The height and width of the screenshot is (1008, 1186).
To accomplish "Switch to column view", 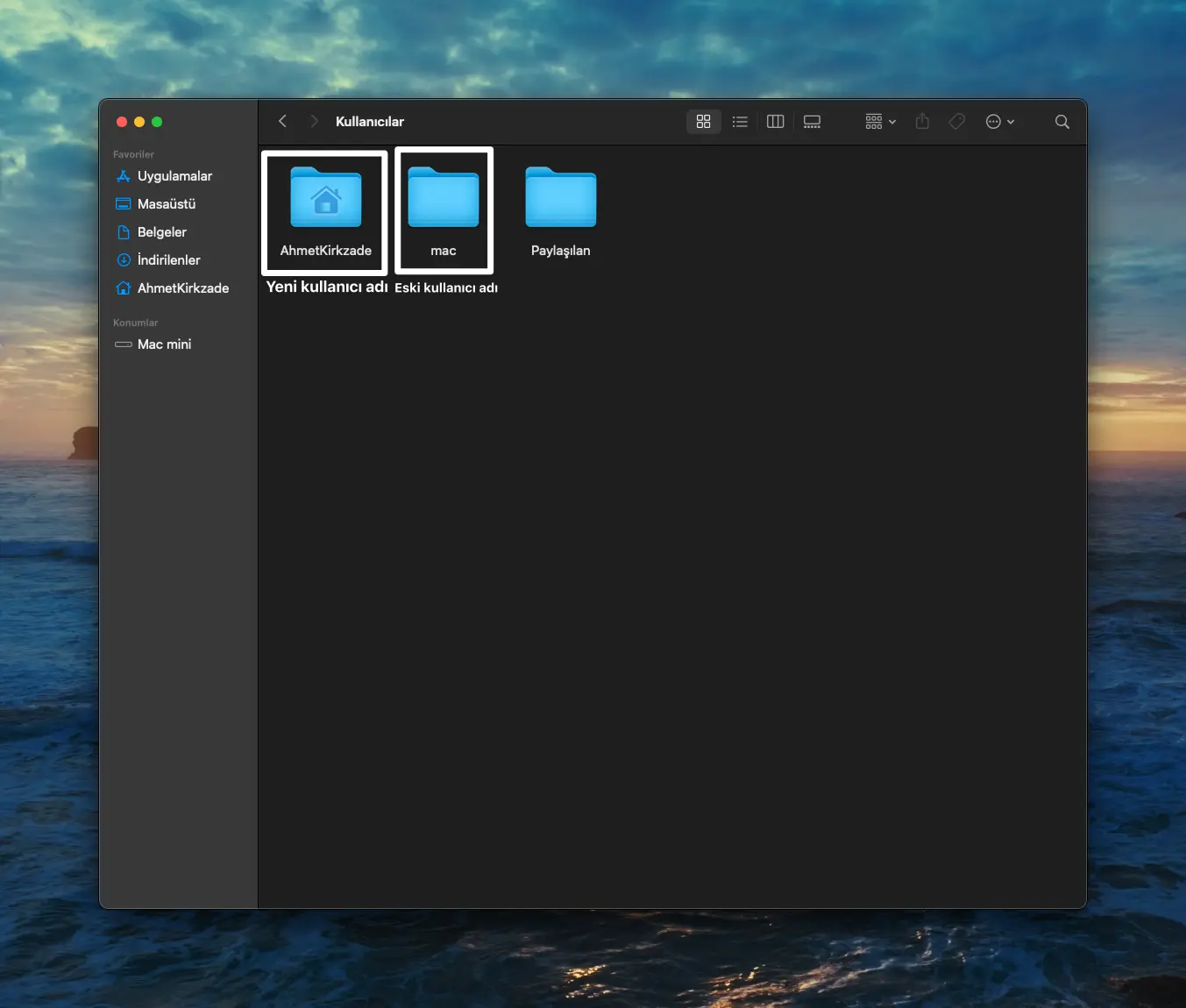I will click(775, 122).
